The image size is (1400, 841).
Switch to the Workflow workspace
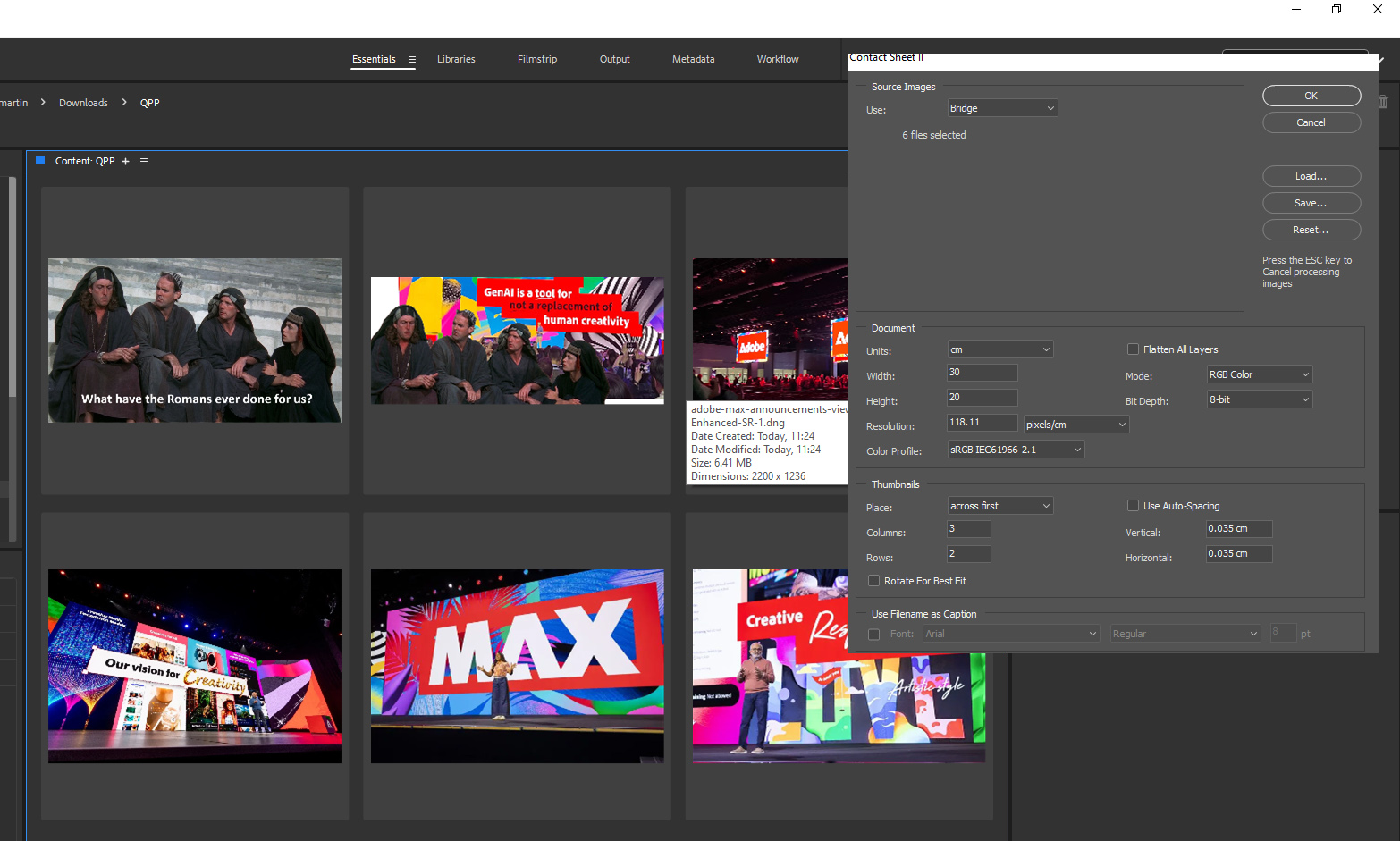(x=778, y=59)
